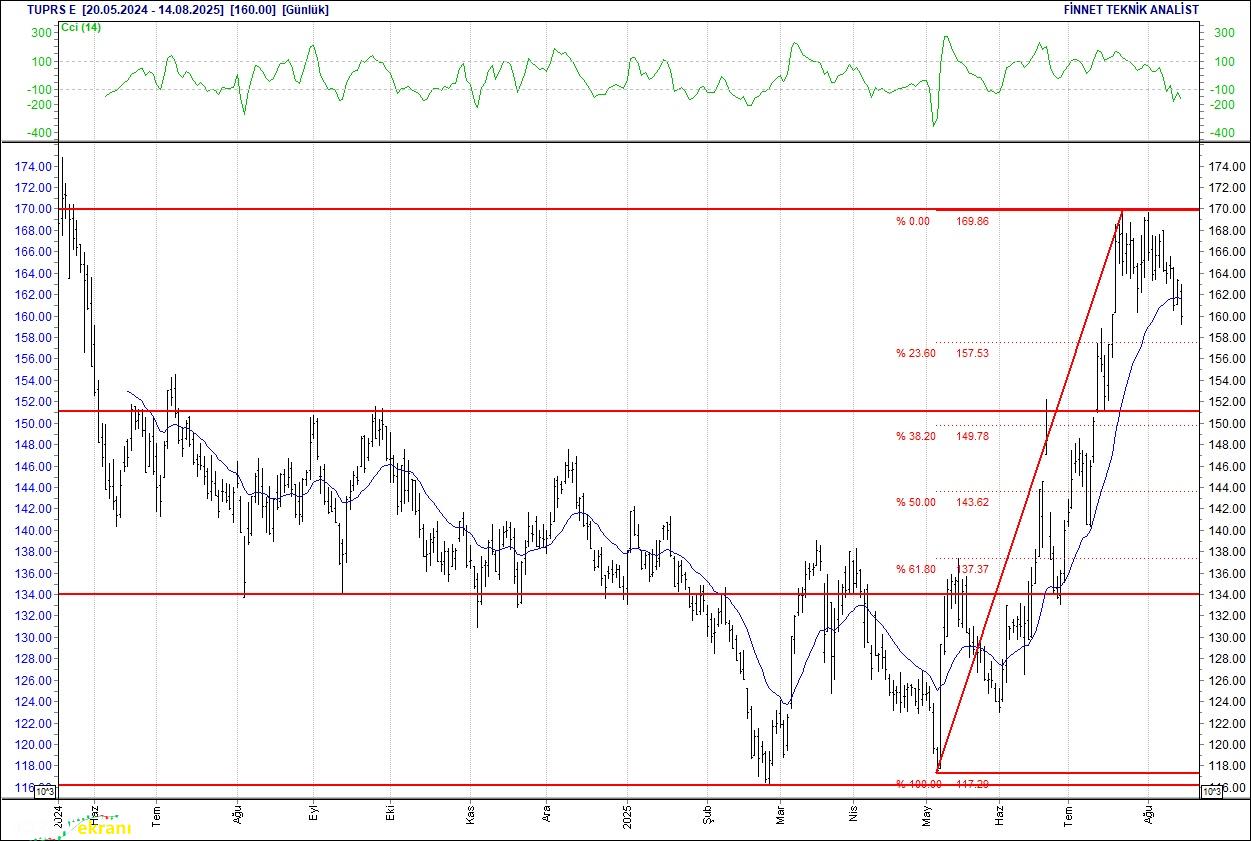Click the % 38.20 Fibonacci level label
Screen dimensions: 1251x841
coord(916,436)
